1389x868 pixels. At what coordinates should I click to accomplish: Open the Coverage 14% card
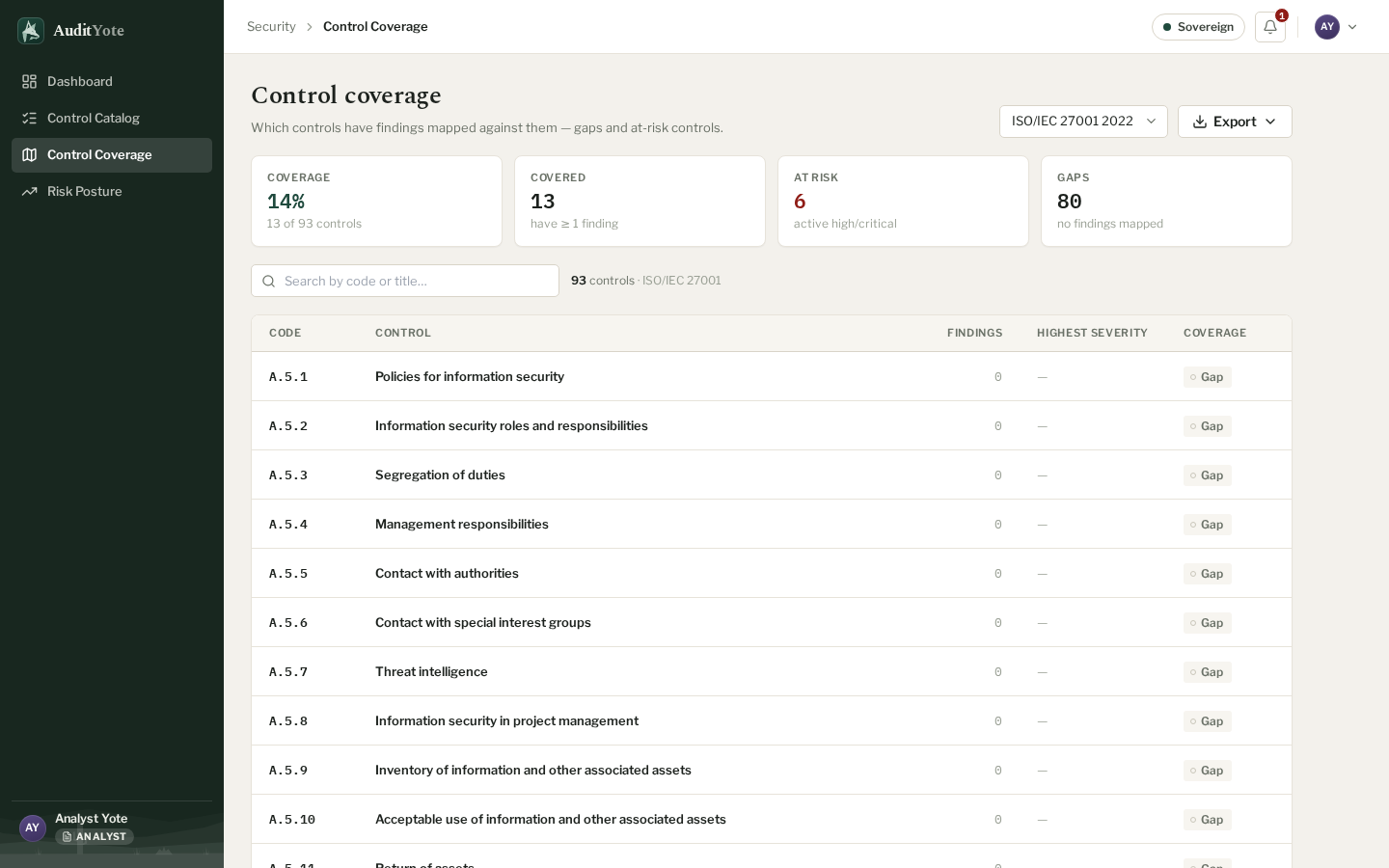click(x=376, y=202)
